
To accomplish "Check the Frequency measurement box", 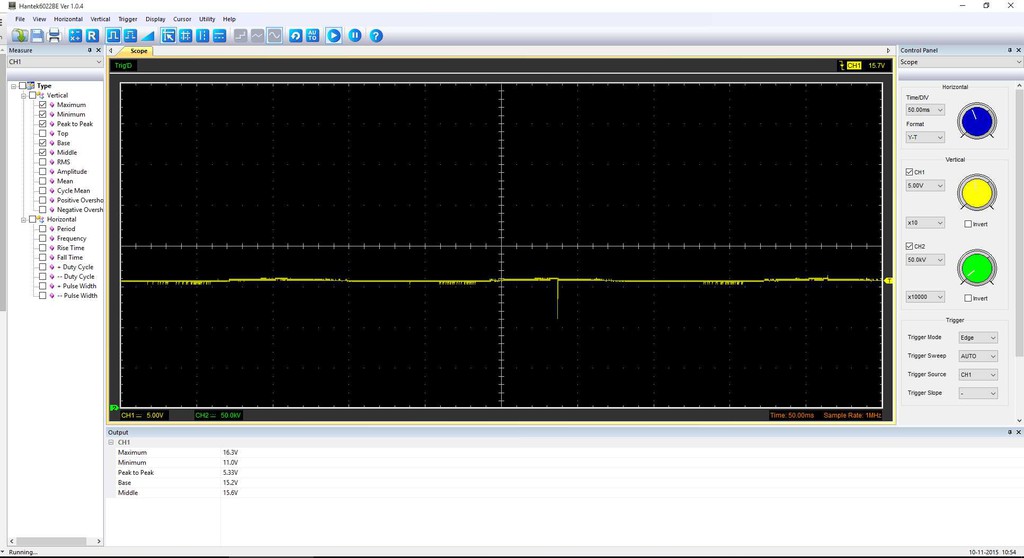I will click(42, 239).
